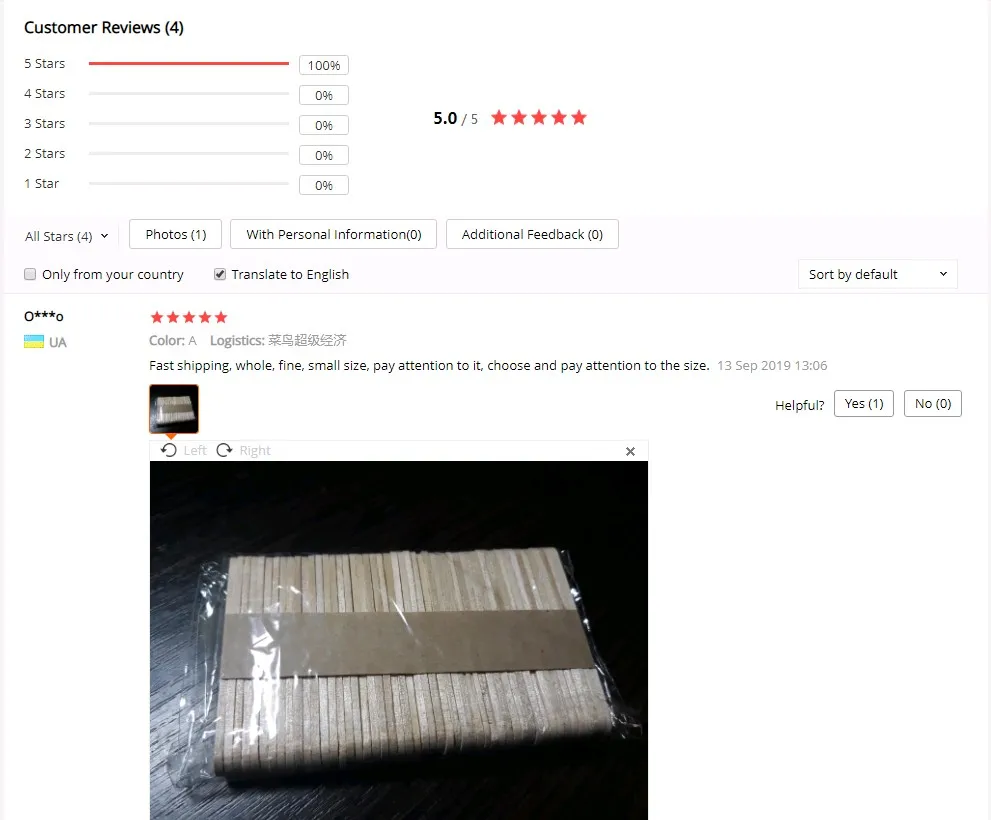Click the Ukraine flag icon

34,342
